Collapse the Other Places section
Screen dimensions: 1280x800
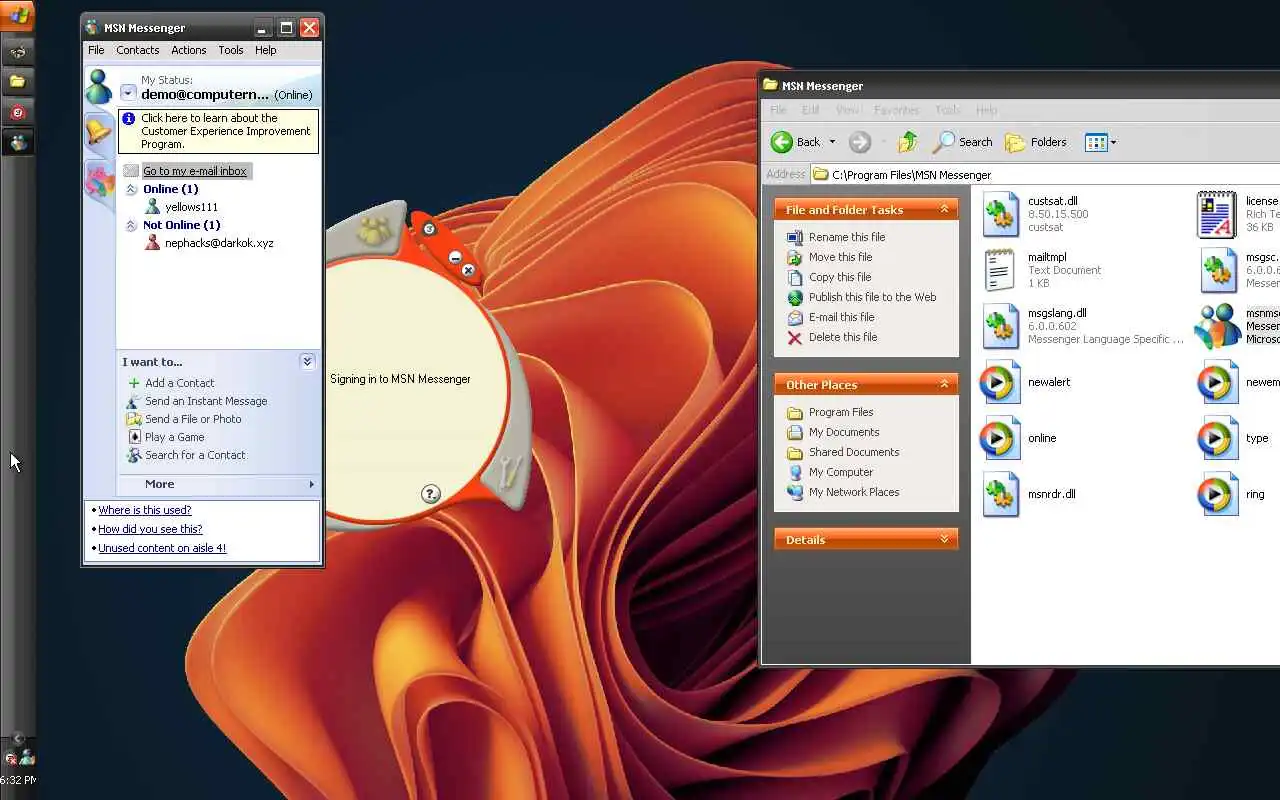pos(944,384)
